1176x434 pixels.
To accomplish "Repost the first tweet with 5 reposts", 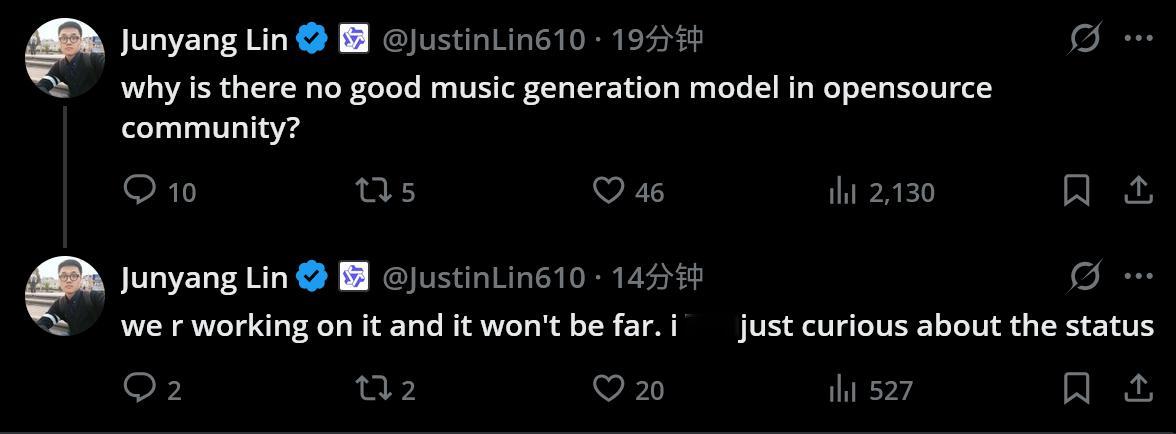I will tap(372, 190).
